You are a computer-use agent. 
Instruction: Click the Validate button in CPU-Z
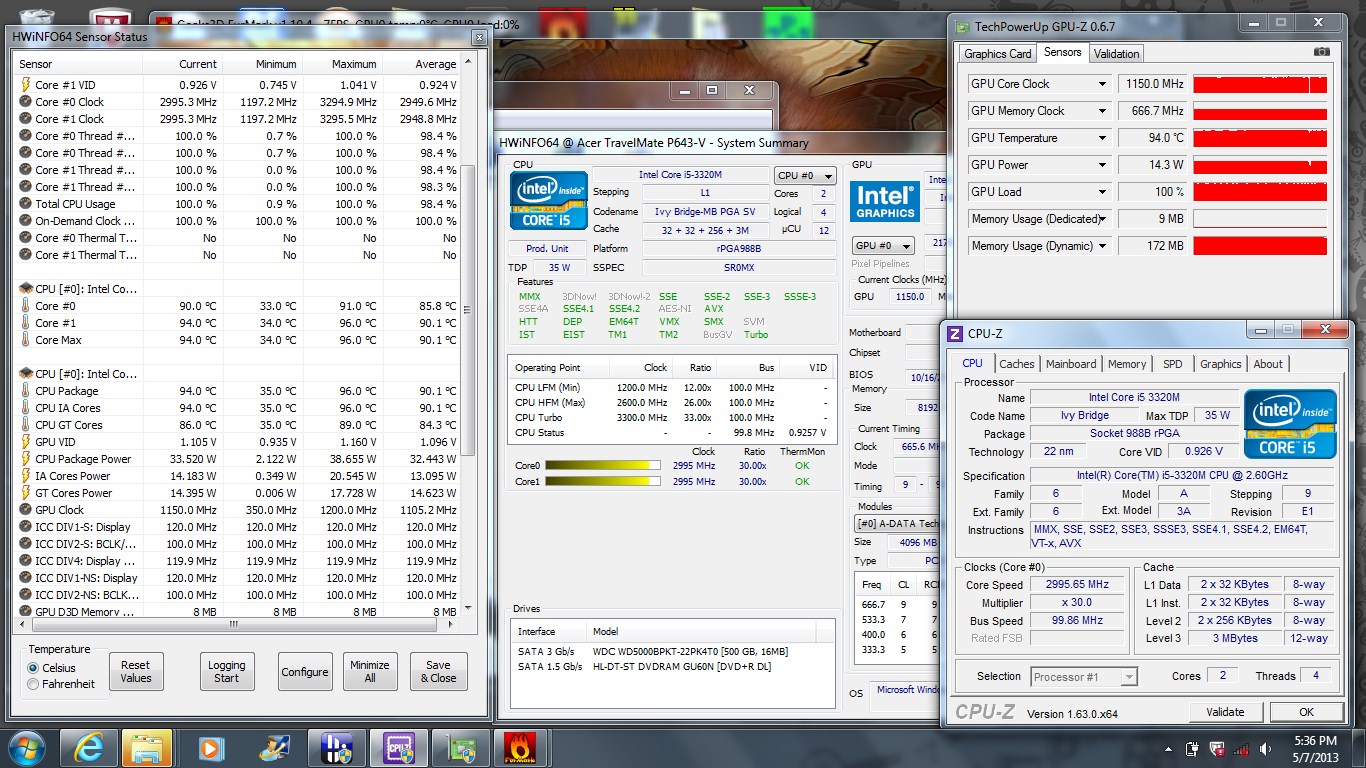1226,712
